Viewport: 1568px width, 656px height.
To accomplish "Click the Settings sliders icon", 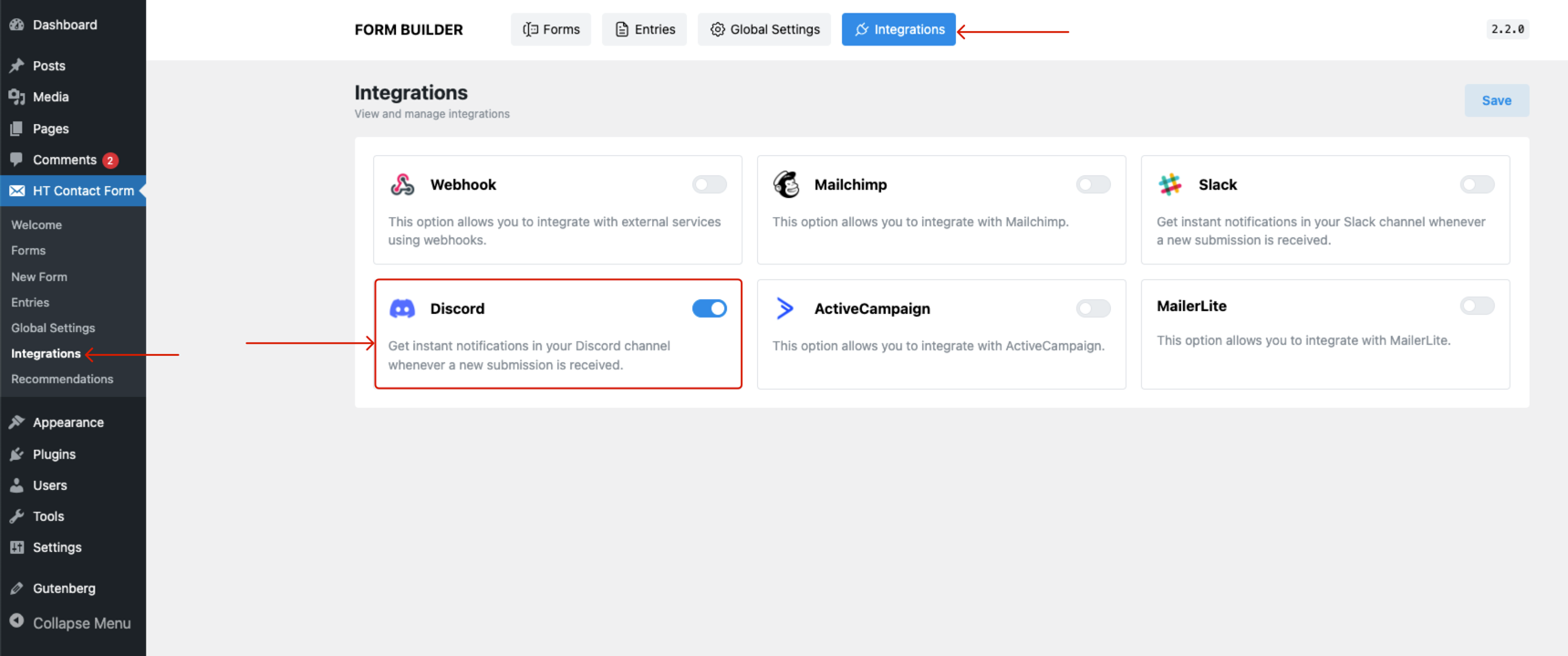I will point(16,547).
